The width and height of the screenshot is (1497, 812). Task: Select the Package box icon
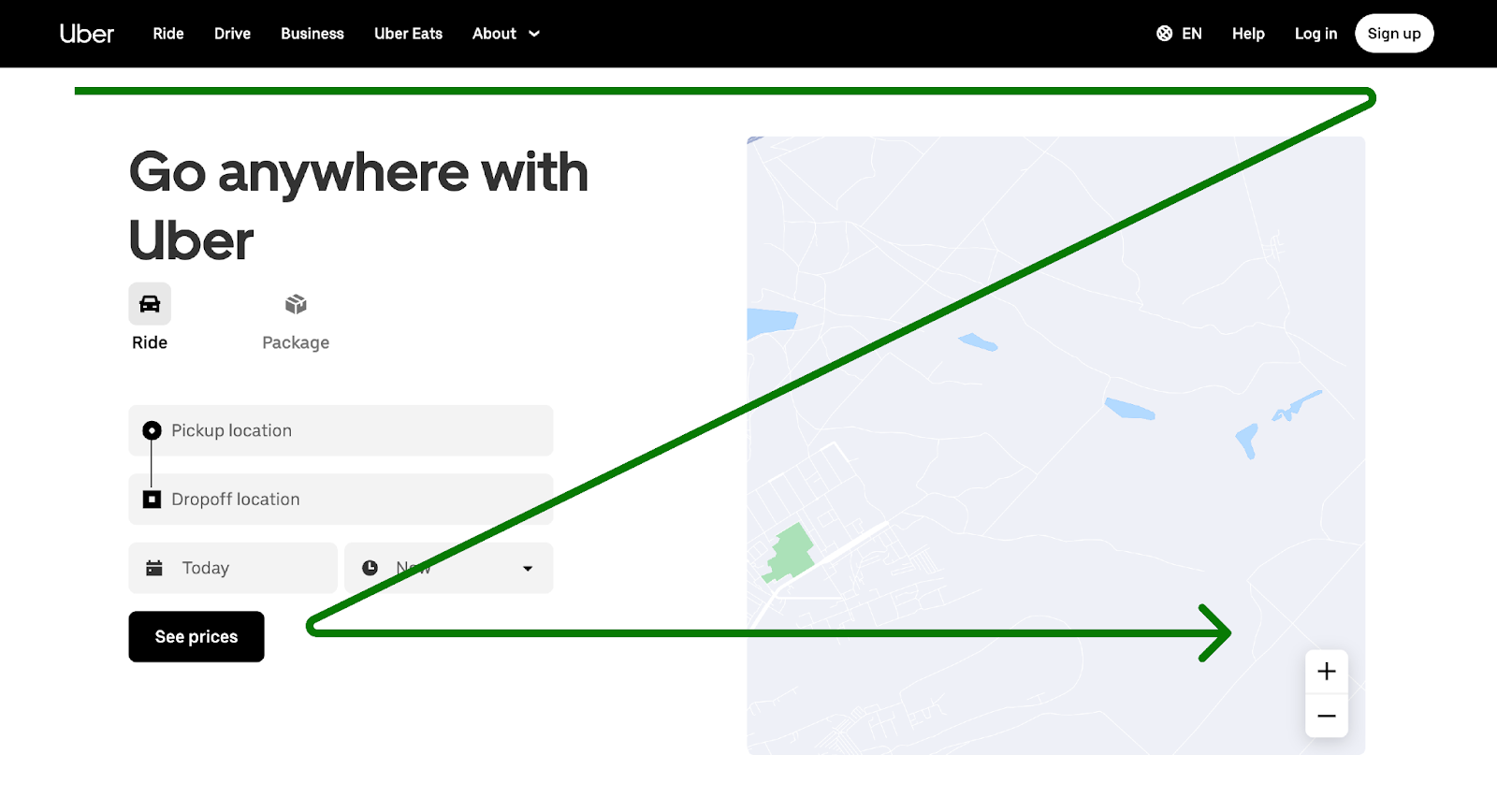296,304
